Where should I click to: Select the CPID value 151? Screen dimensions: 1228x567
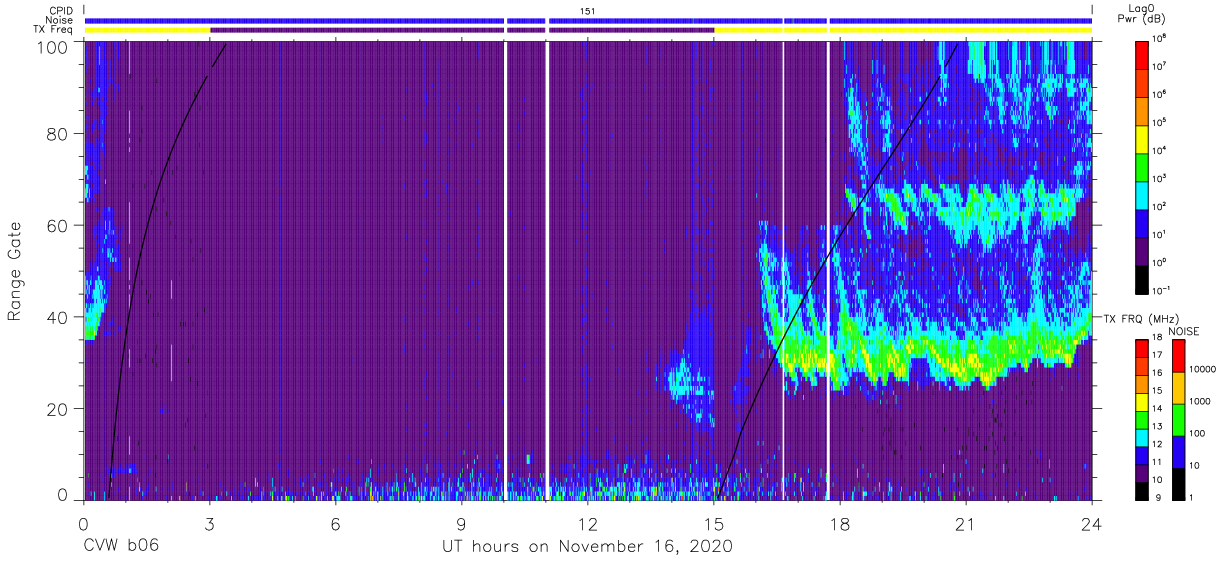[x=587, y=11]
